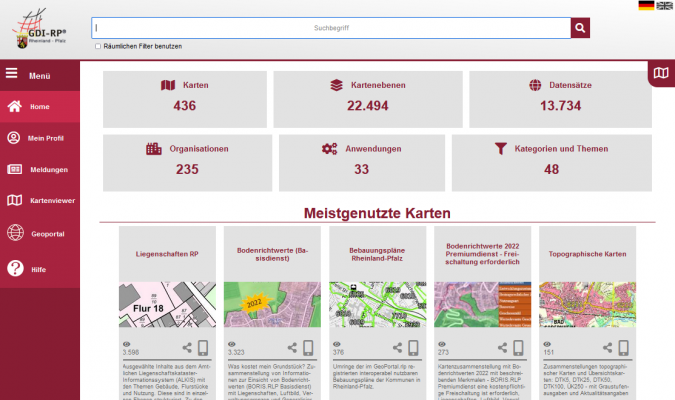675x400 pixels.
Task: Click the Anwendungen gears icon
Action: 329,149
